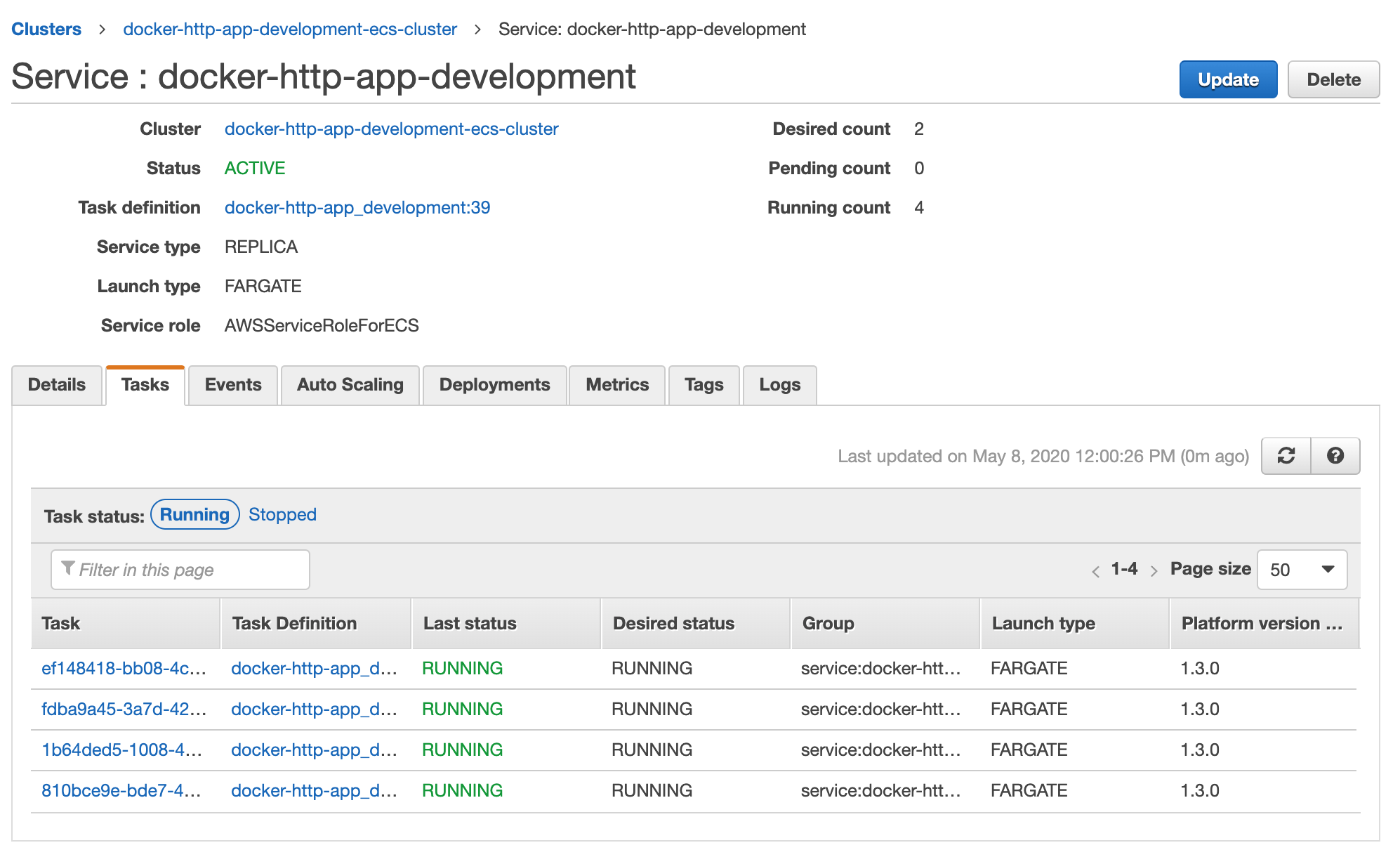The width and height of the screenshot is (1400, 857).
Task: Select the Running task status filter
Action: click(x=194, y=515)
